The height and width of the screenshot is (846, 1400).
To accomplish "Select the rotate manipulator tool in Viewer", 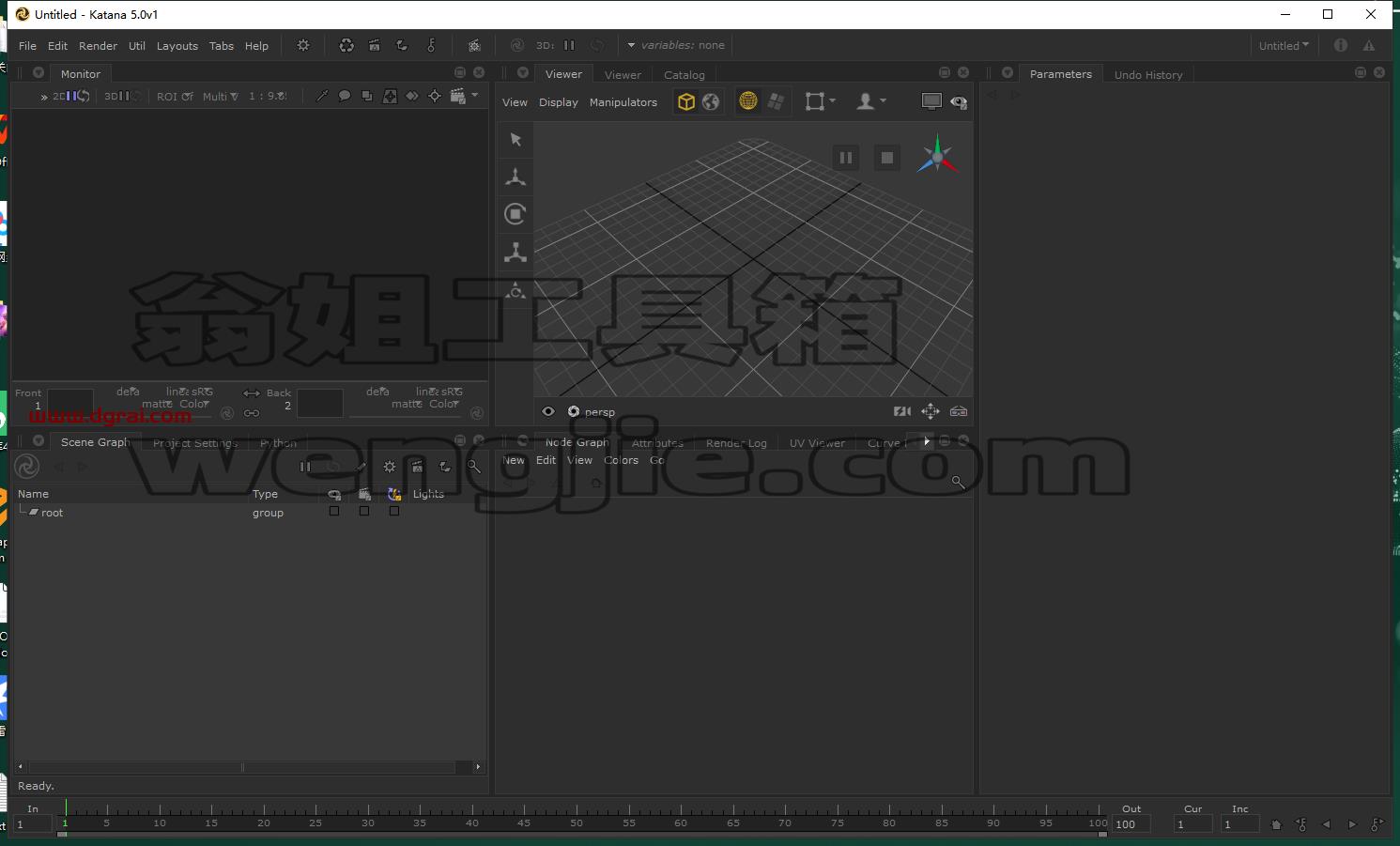I will click(515, 214).
